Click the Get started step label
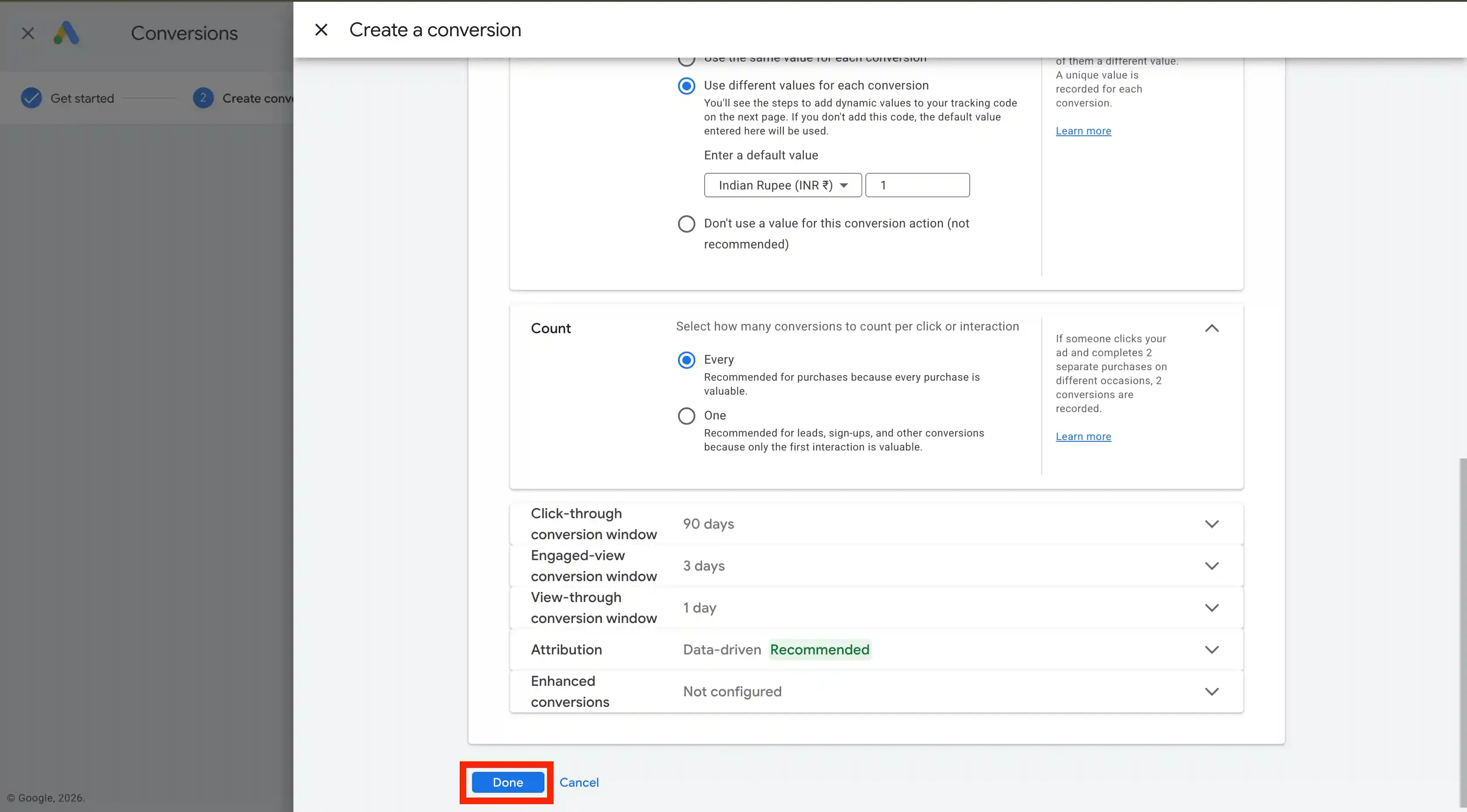1467x812 pixels. click(x=82, y=98)
